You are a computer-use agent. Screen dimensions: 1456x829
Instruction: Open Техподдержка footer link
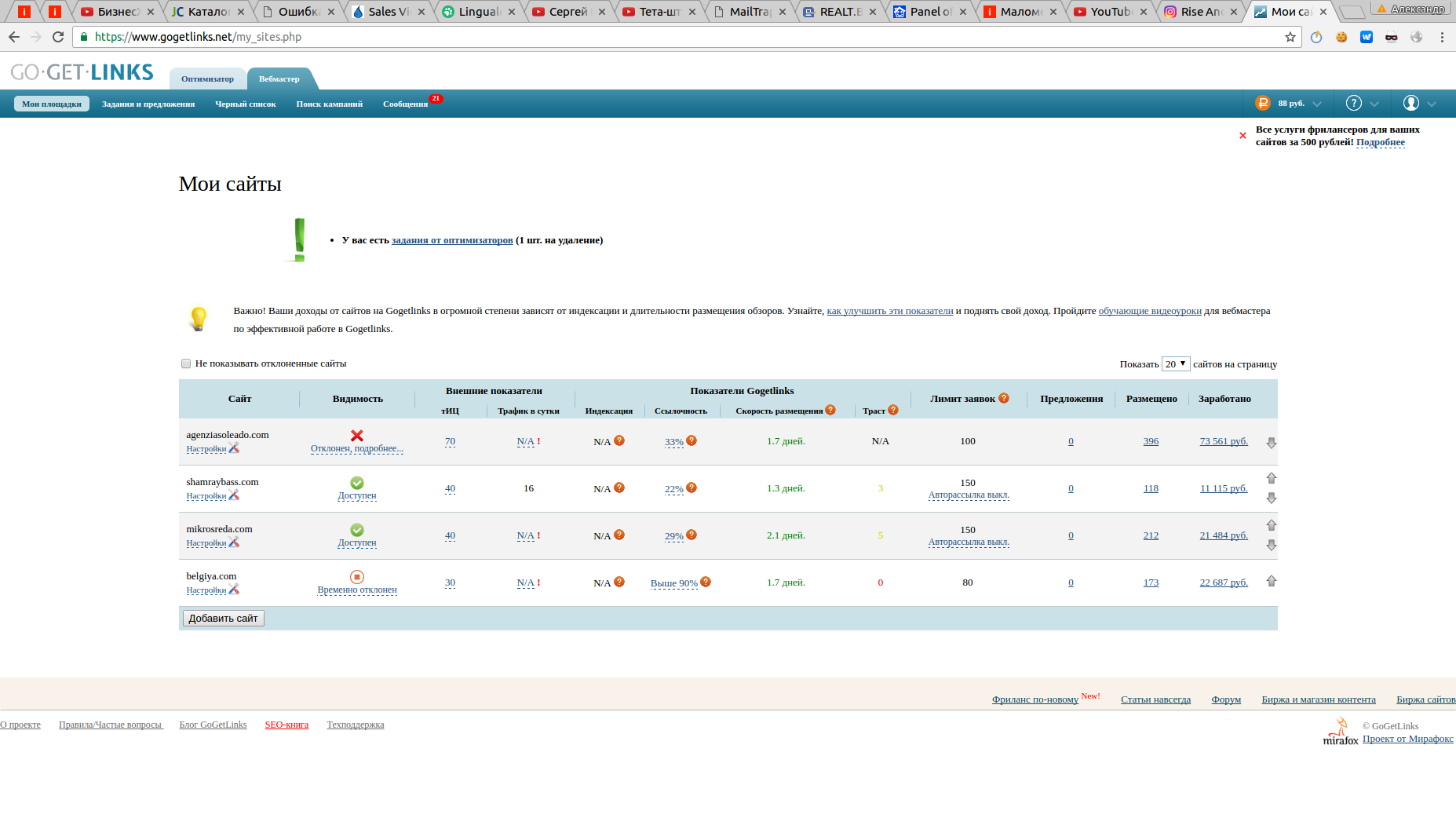(356, 725)
